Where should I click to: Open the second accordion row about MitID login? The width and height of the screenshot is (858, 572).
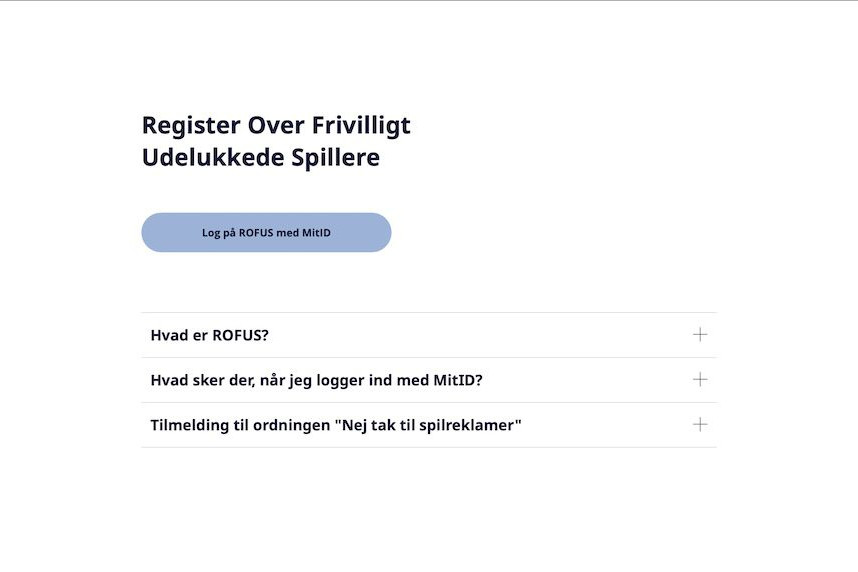coord(428,380)
